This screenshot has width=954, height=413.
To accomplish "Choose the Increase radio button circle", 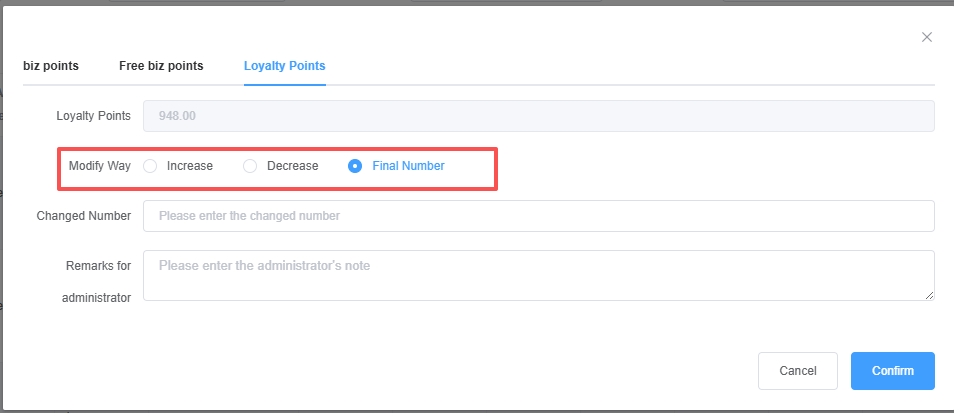I will 150,166.
